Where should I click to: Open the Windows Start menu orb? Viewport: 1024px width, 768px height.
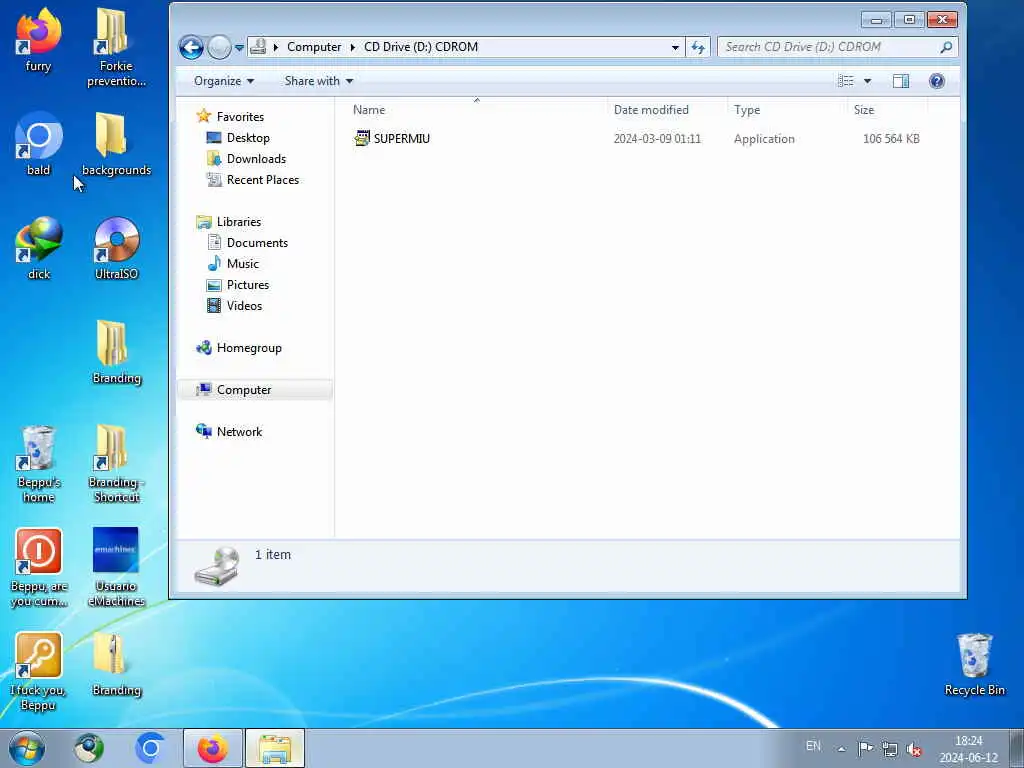[27, 748]
